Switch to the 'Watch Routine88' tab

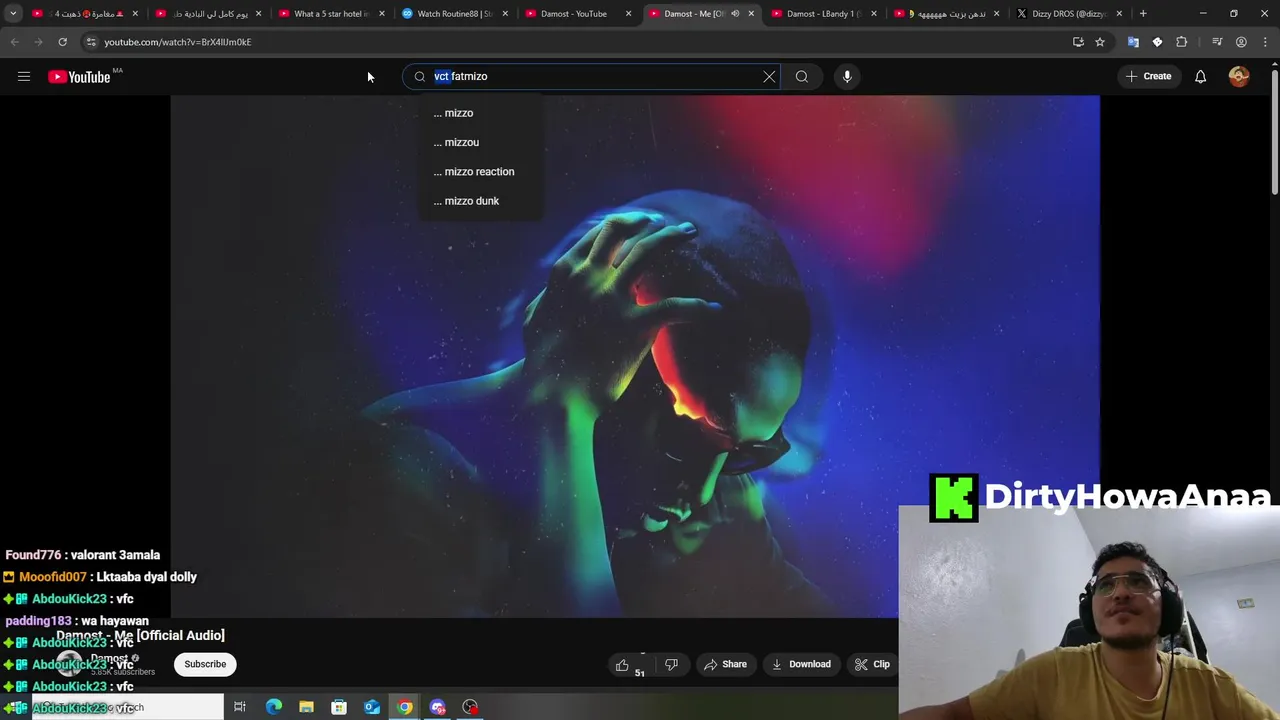pos(454,14)
